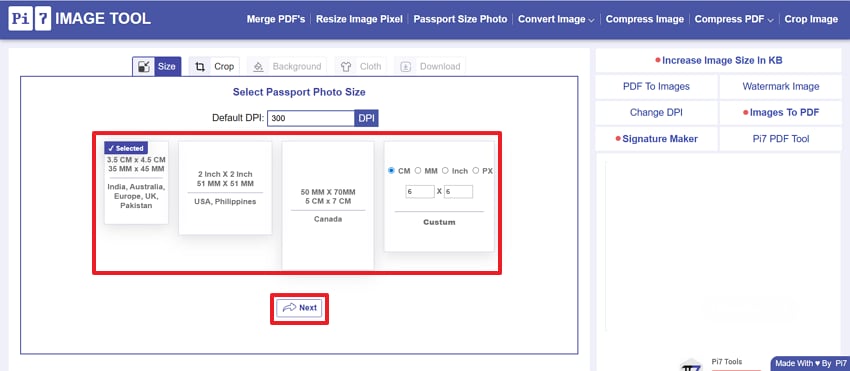The width and height of the screenshot is (850, 371).
Task: Go to Resize Image Pixel page
Action: coord(359,19)
